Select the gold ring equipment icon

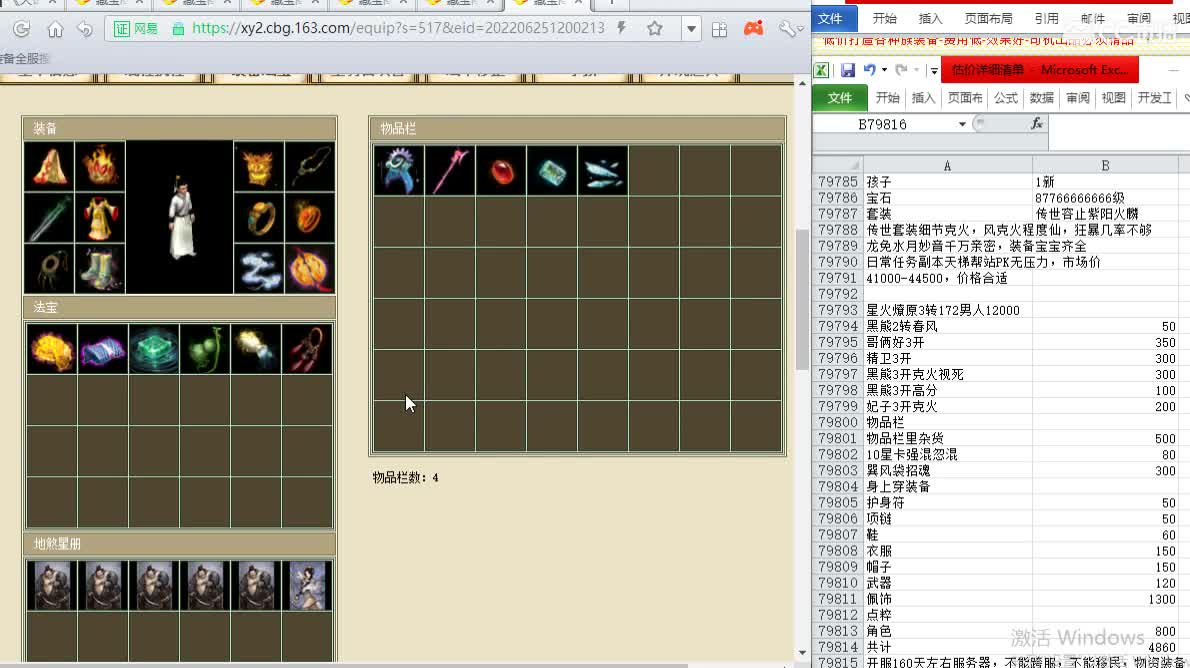pos(259,218)
